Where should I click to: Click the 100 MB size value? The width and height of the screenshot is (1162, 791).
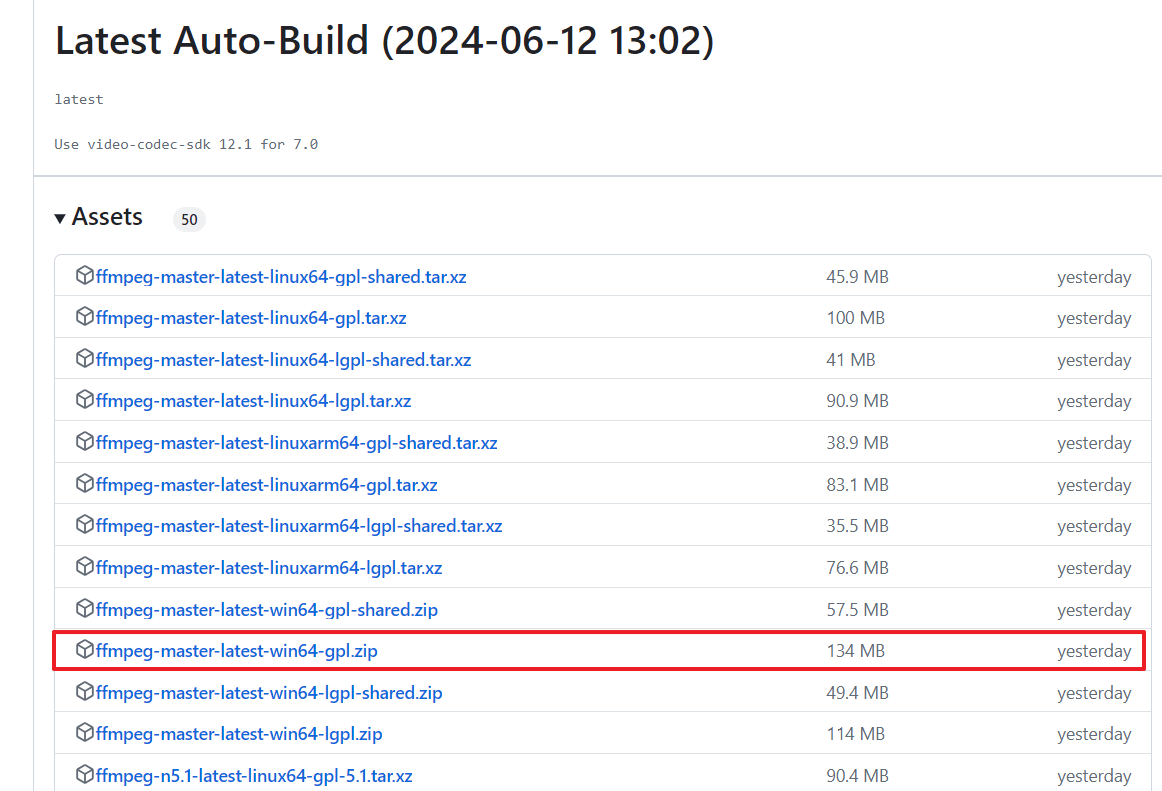click(856, 318)
